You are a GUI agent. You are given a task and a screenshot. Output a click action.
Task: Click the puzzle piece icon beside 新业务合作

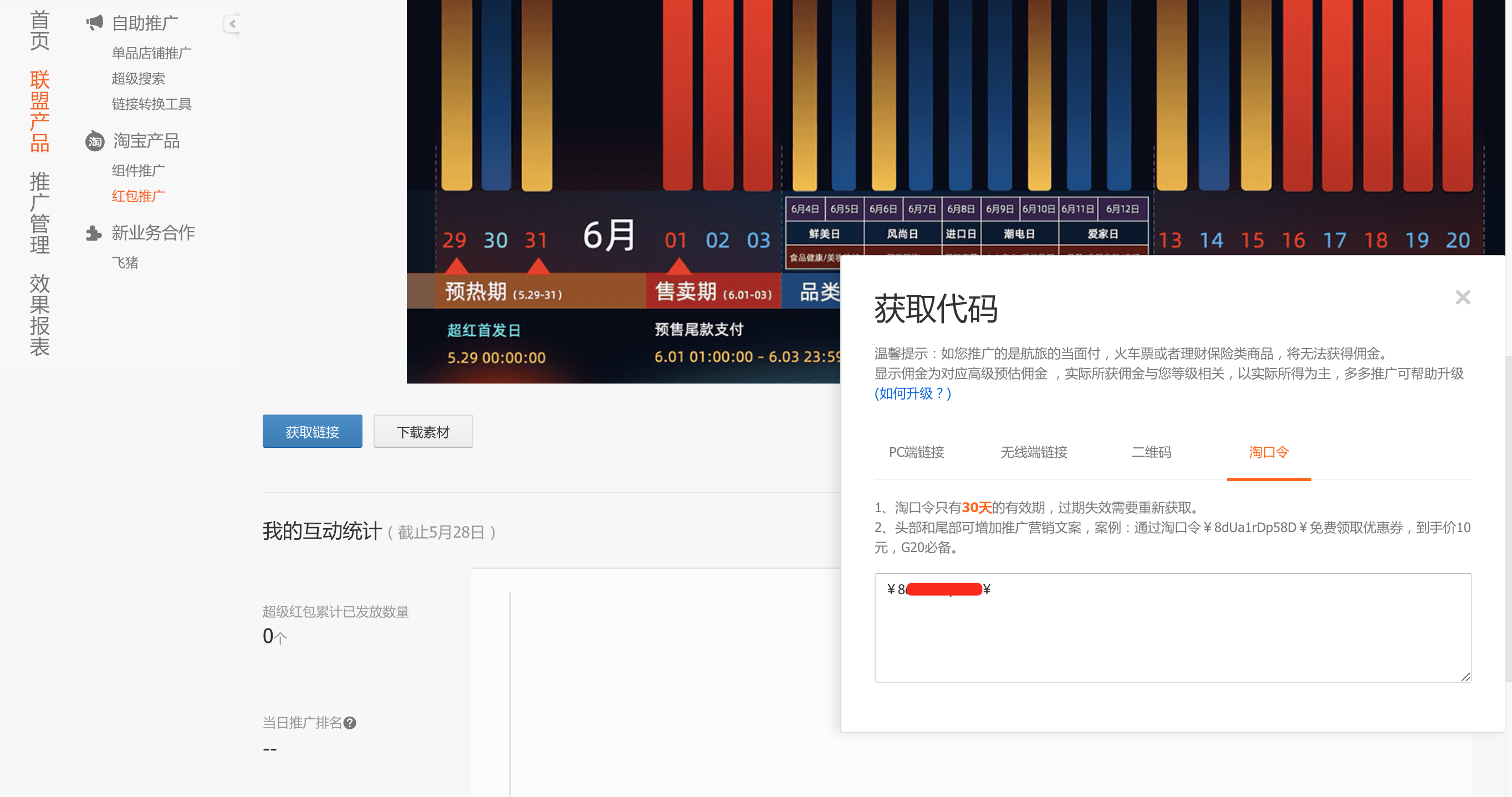coord(93,233)
